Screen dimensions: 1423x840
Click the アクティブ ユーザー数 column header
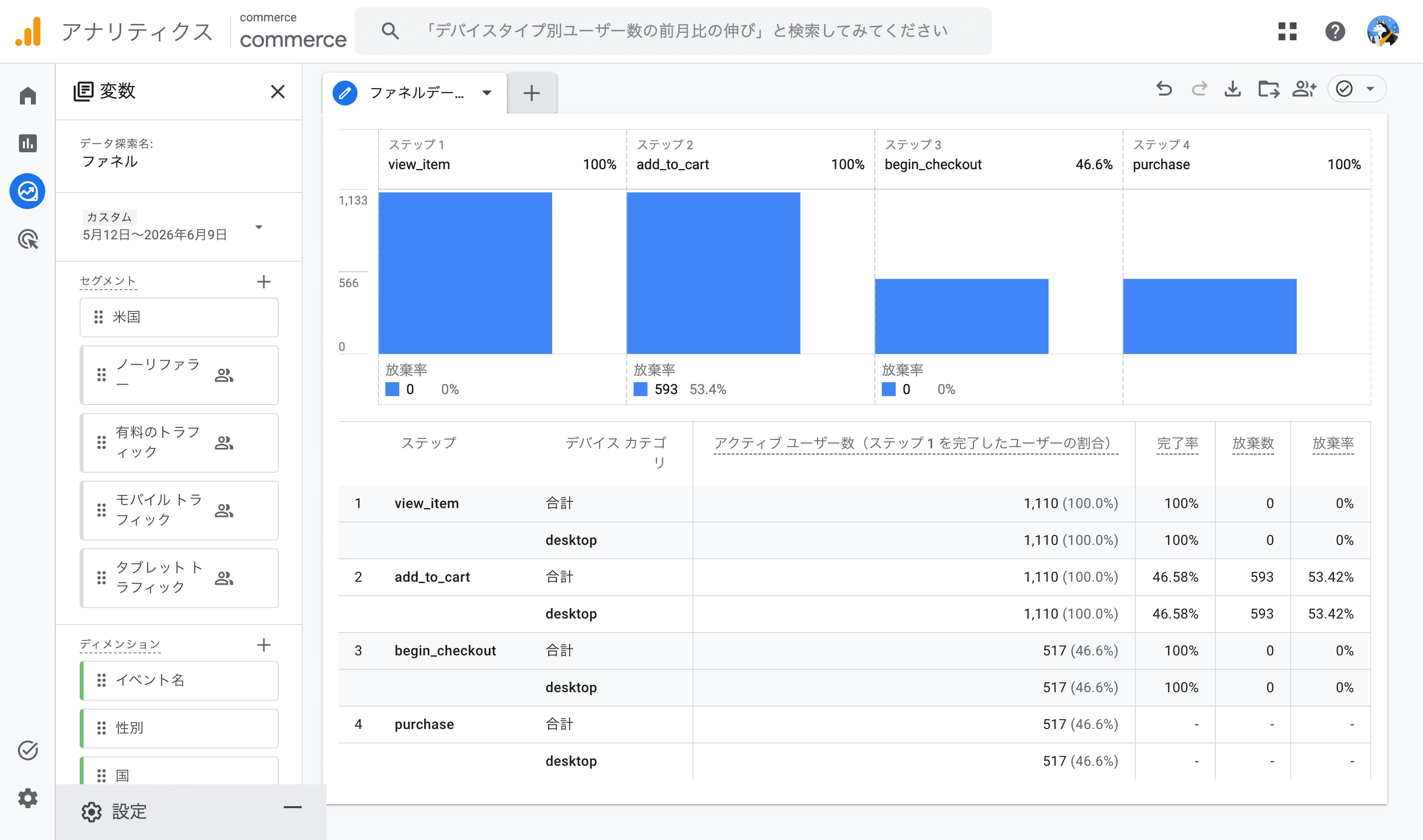click(916, 443)
